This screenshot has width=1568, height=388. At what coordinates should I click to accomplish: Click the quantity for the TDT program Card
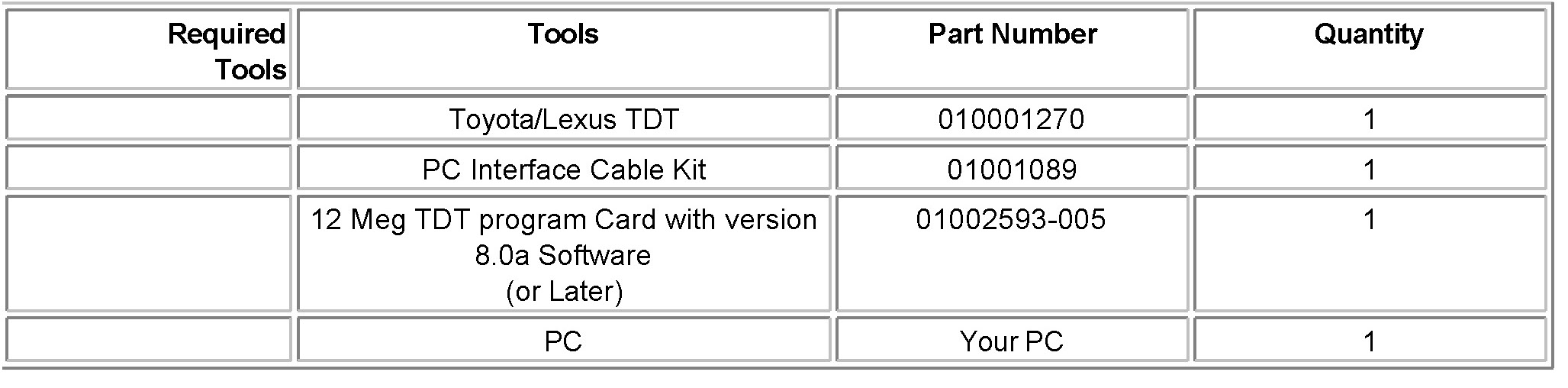pos(1370,220)
